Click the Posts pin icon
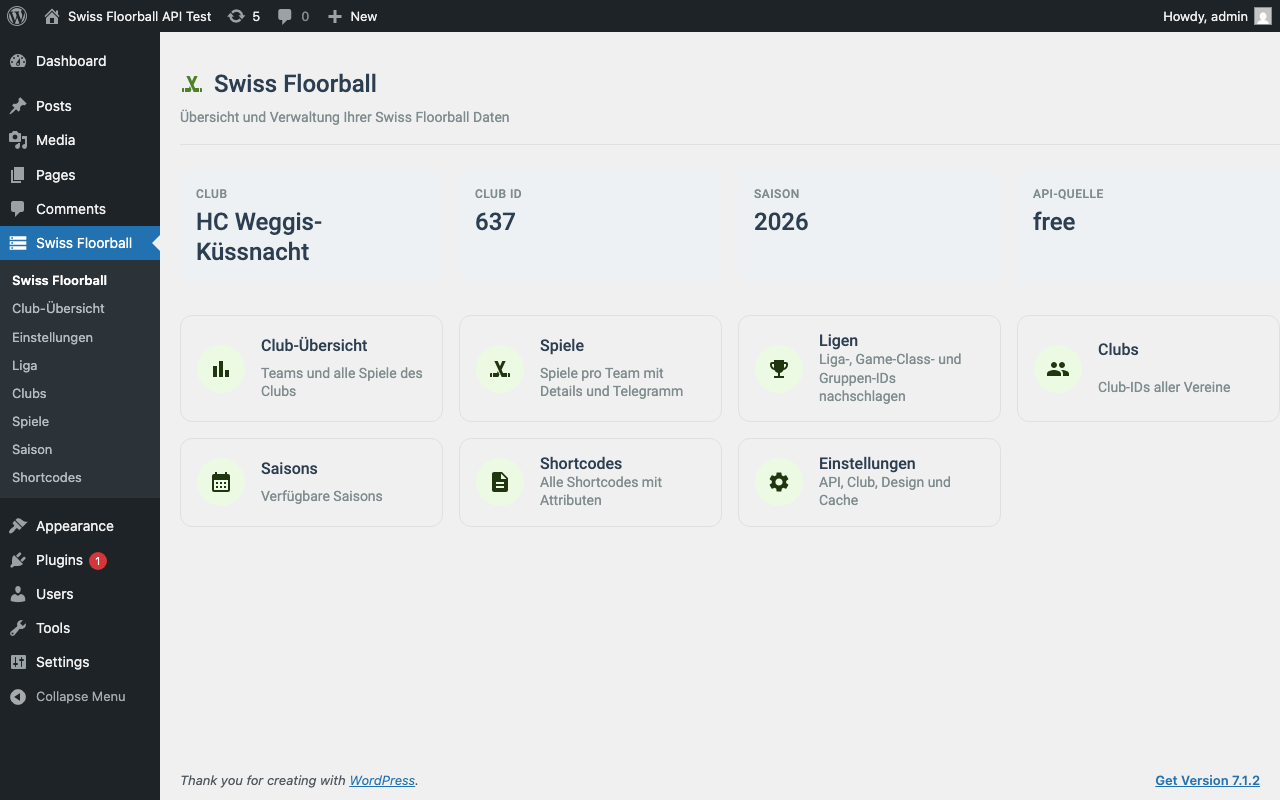The width and height of the screenshot is (1280, 800). click(x=18, y=106)
